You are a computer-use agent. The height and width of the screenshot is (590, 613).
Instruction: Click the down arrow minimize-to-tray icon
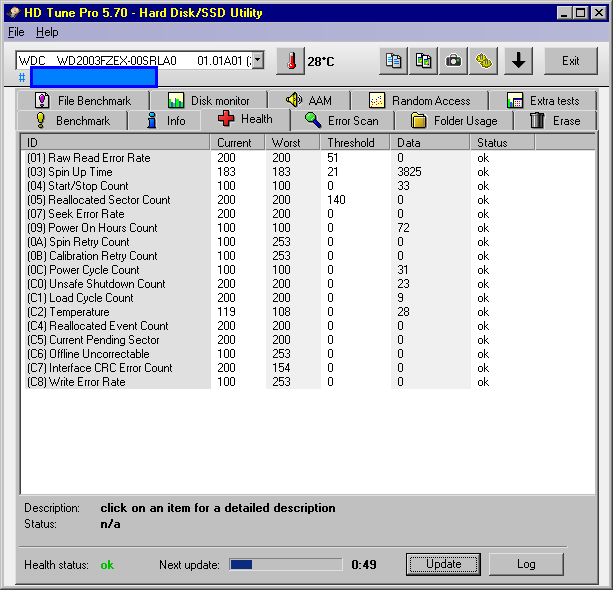coord(518,61)
